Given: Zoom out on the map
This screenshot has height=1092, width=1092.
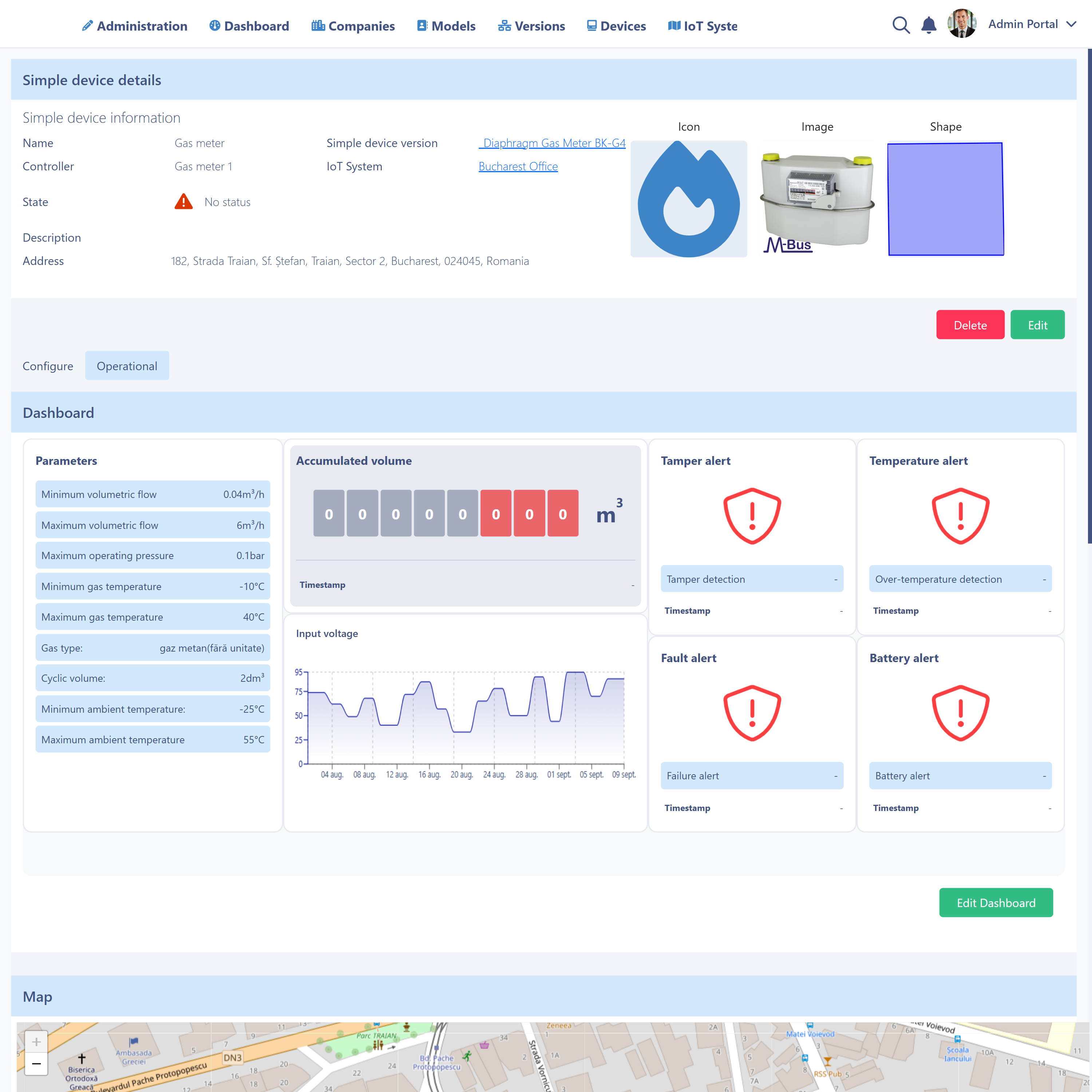Looking at the screenshot, I should click(36, 1064).
